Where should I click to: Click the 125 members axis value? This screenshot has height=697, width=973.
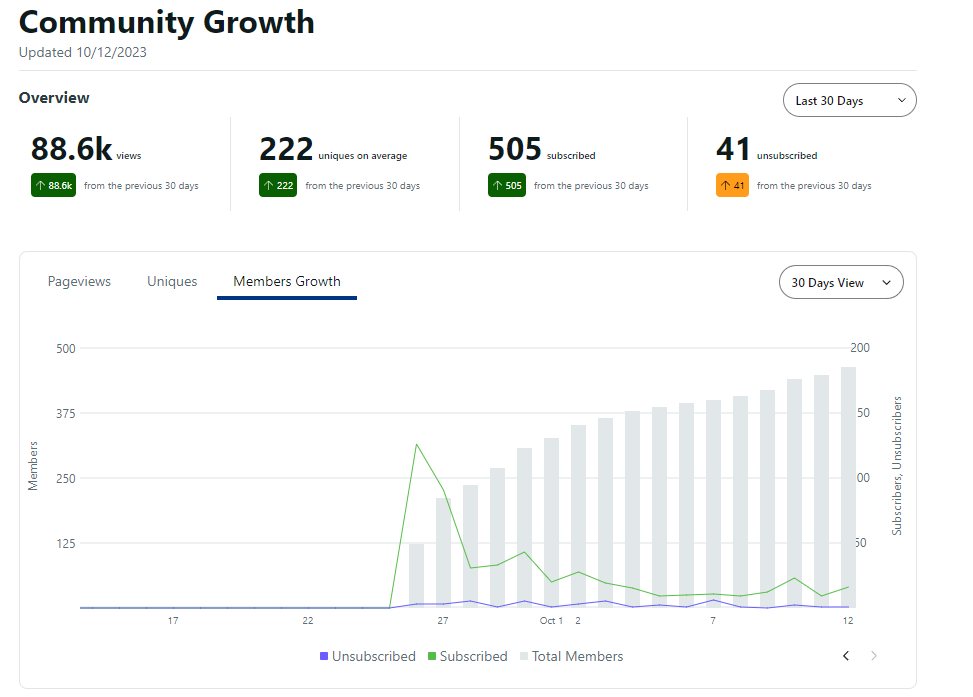[66, 544]
